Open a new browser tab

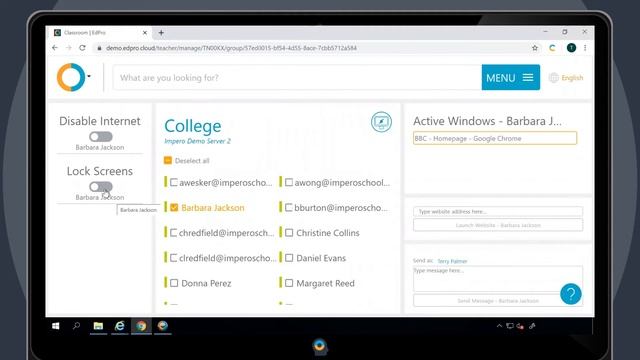click(x=161, y=33)
